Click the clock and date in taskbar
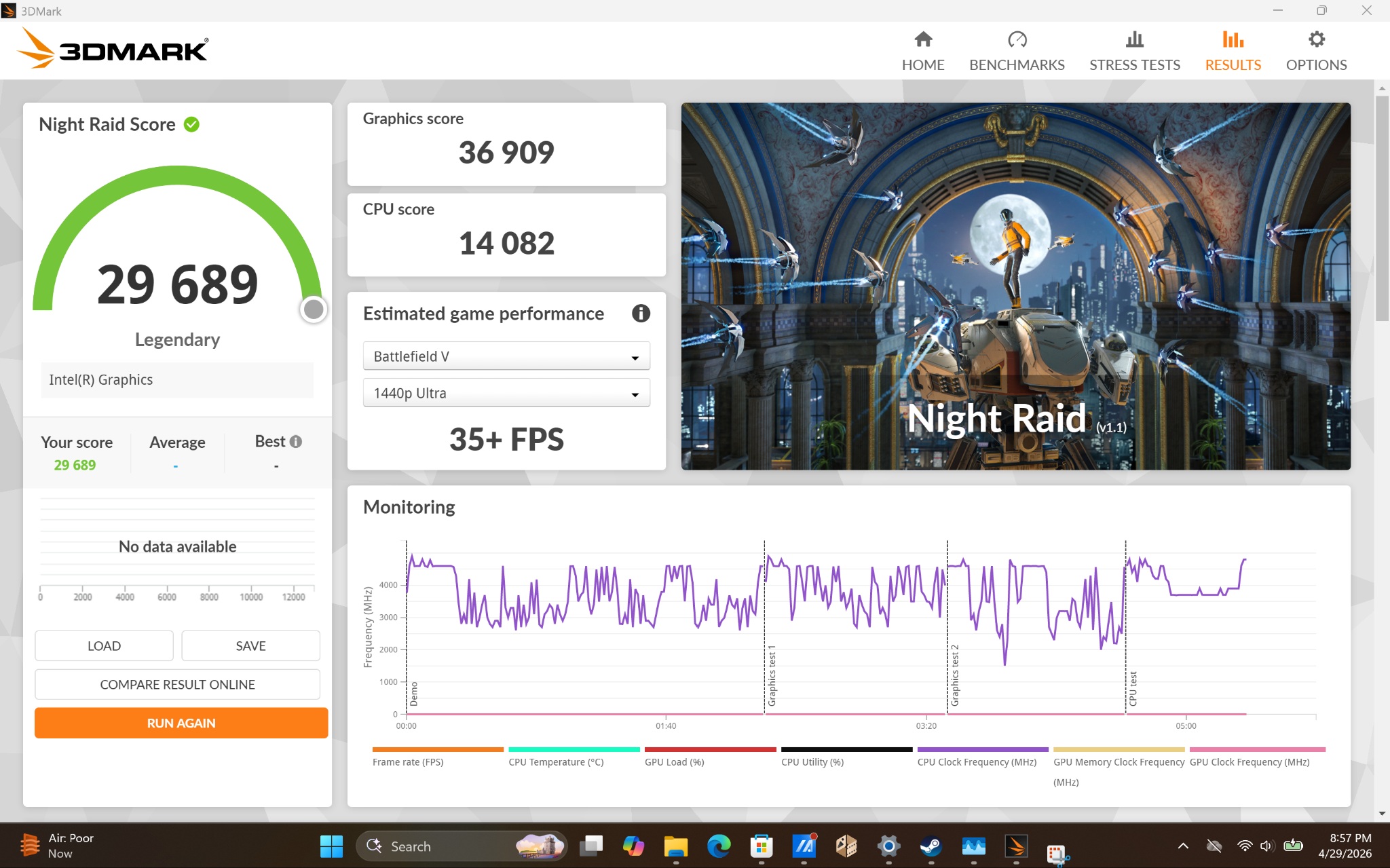1390x868 pixels. tap(1345, 846)
